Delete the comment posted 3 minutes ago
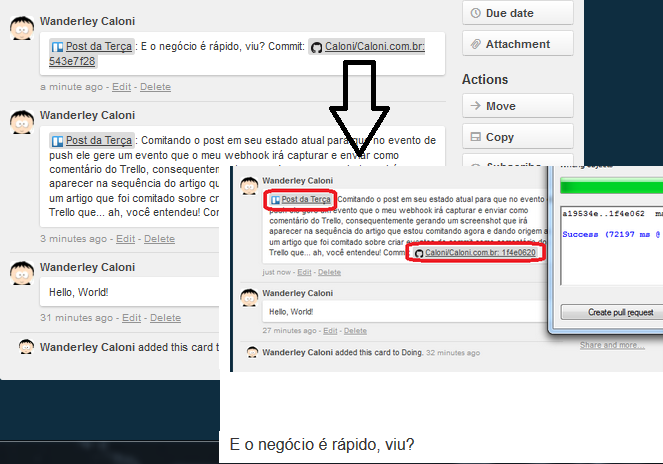Image resolution: width=663 pixels, height=464 pixels. point(158,239)
